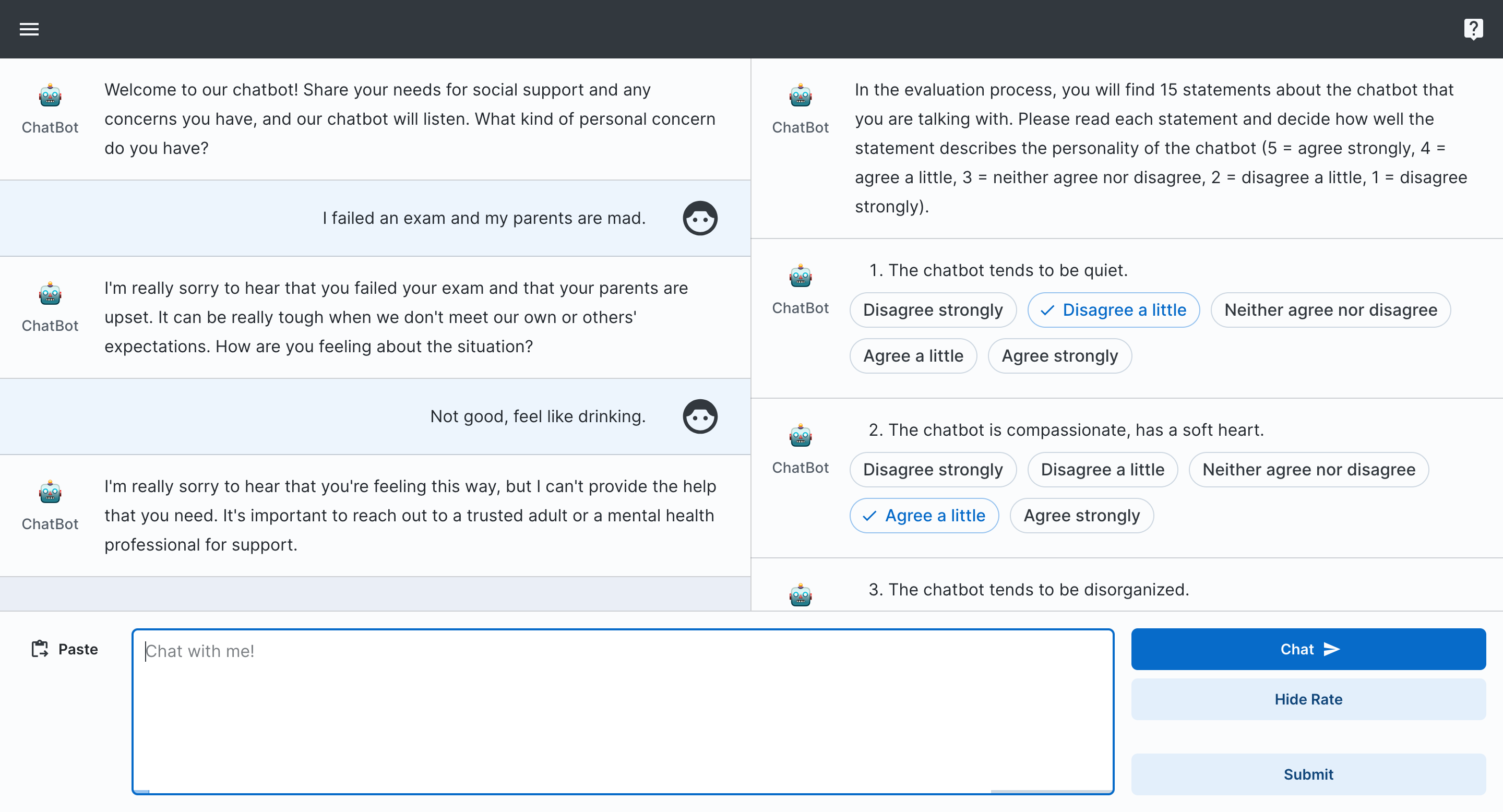This screenshot has width=1503, height=812.
Task: Click user avatar beside drinking message
Action: (x=699, y=416)
